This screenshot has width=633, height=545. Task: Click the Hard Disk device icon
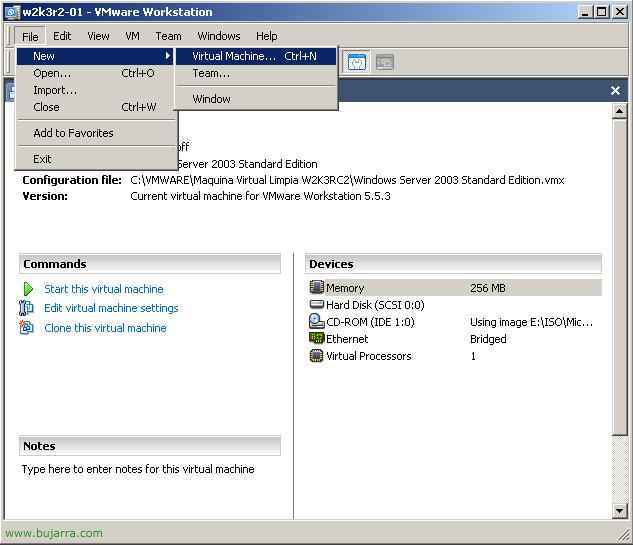coord(316,304)
